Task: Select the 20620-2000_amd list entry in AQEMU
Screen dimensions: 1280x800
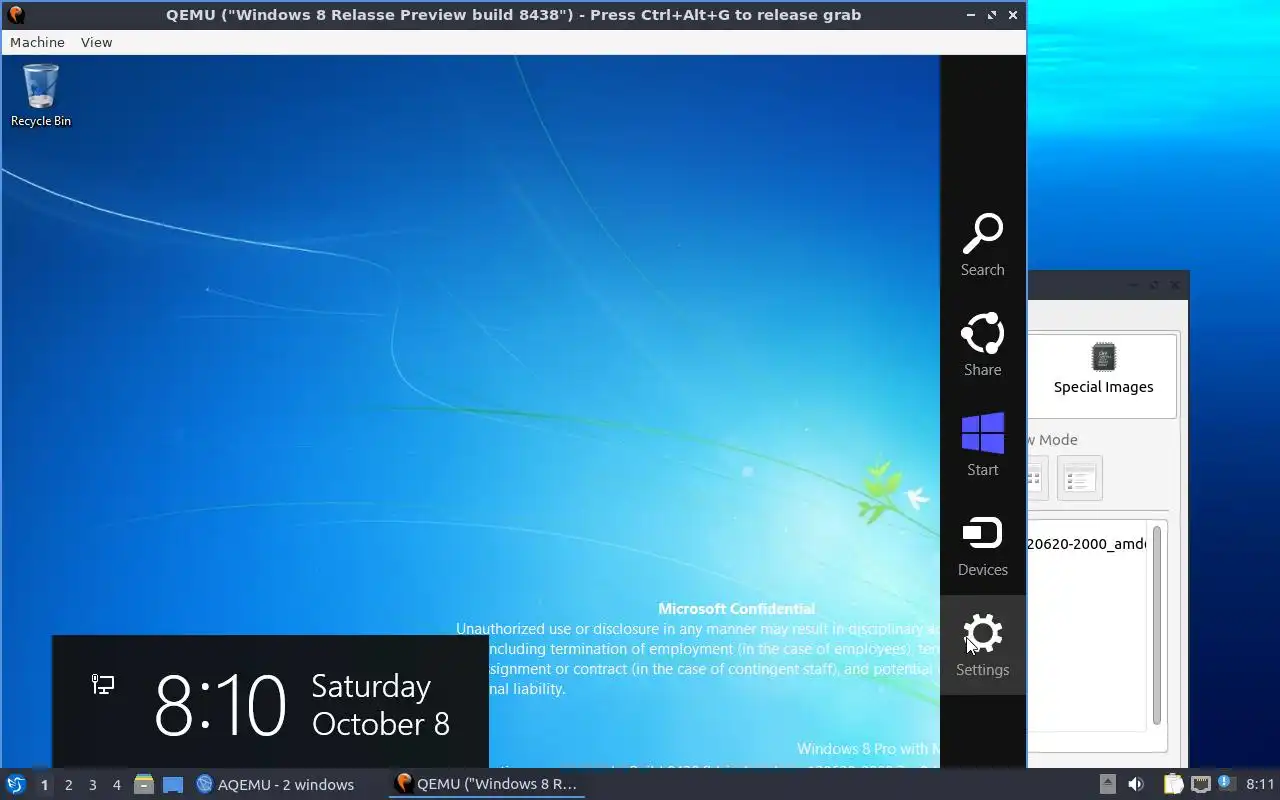Action: (x=1086, y=544)
